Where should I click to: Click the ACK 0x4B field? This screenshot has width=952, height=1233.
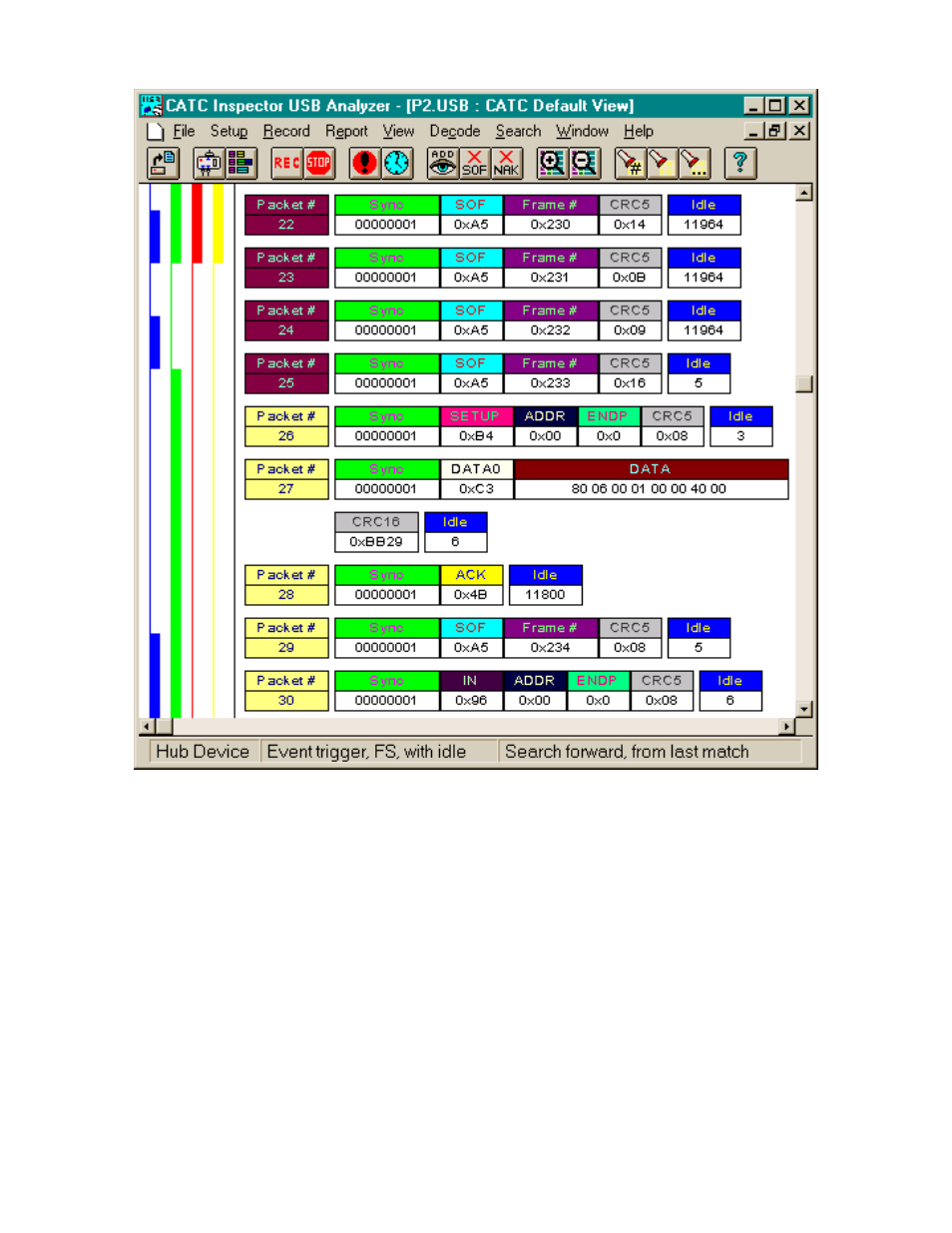click(x=471, y=585)
